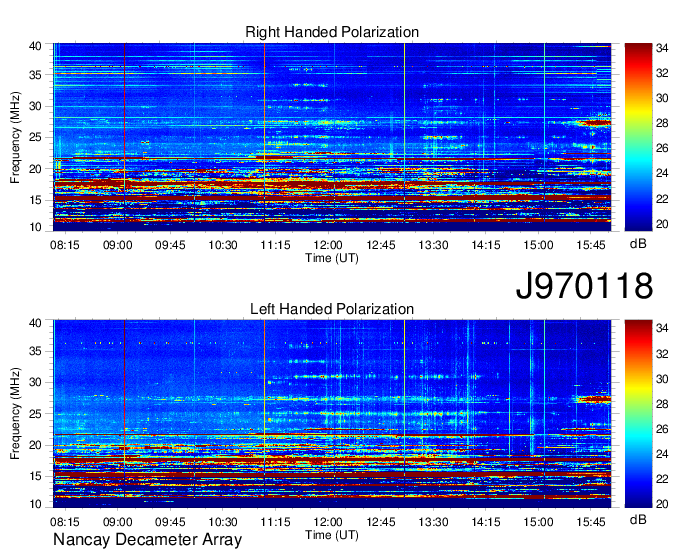Click the 40 MHz tick label on the top plot
Screen dimensions: 680x552
pos(35,46)
